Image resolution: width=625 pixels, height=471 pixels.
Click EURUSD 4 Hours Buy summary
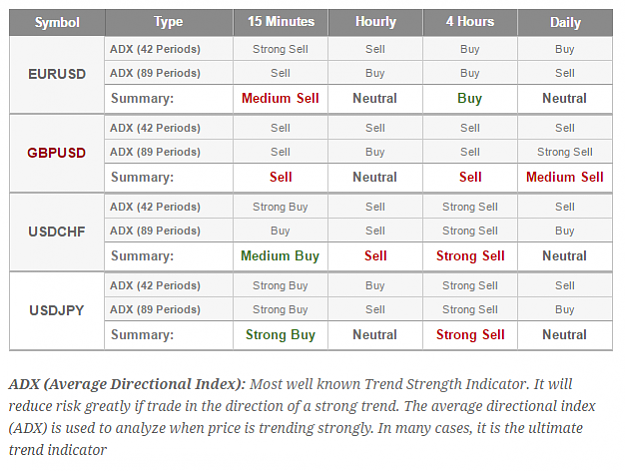tap(470, 98)
